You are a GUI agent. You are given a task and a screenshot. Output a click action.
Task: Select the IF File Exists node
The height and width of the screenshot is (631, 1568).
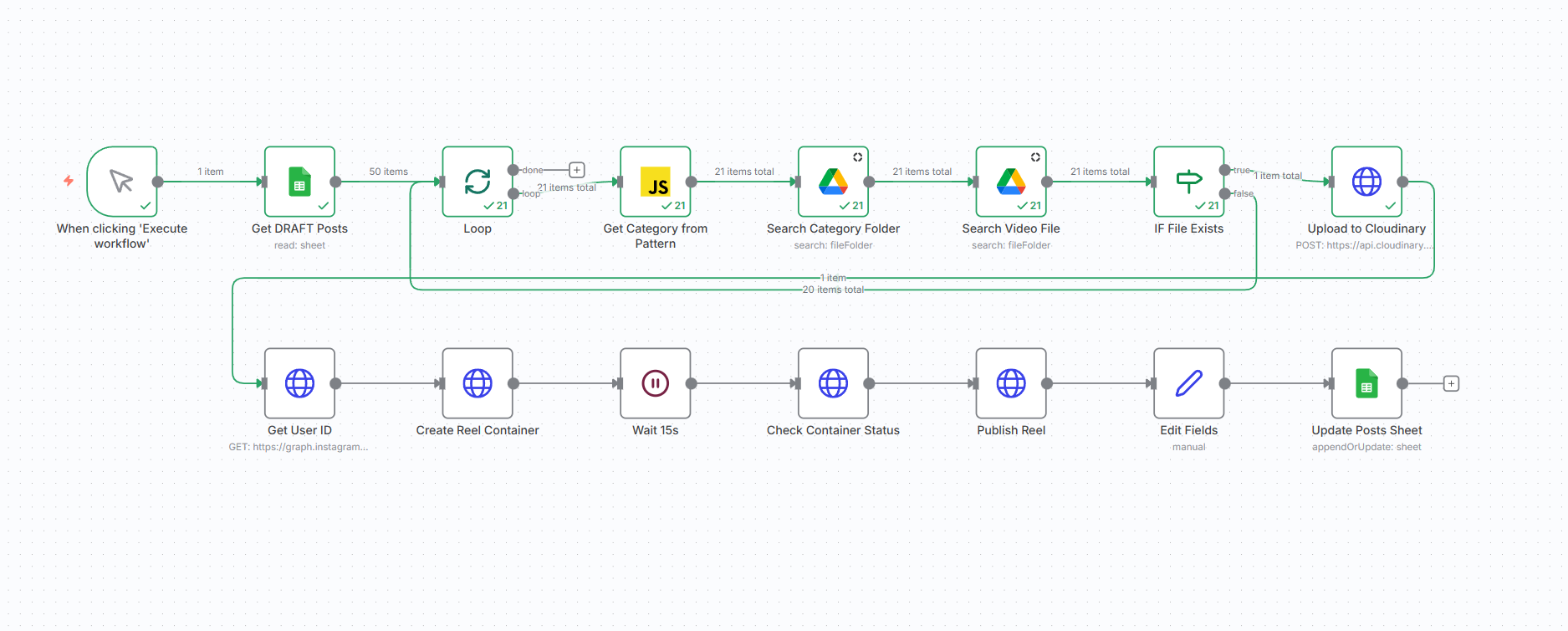pos(1188,182)
